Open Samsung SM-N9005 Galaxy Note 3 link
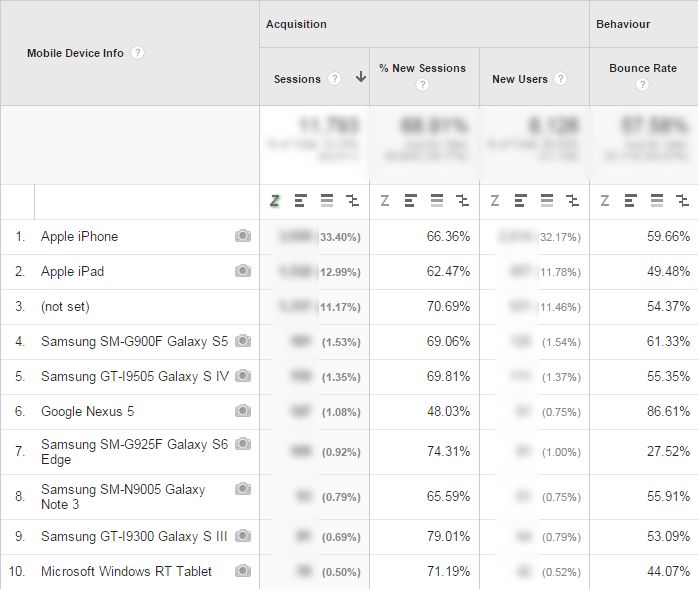 [123, 497]
